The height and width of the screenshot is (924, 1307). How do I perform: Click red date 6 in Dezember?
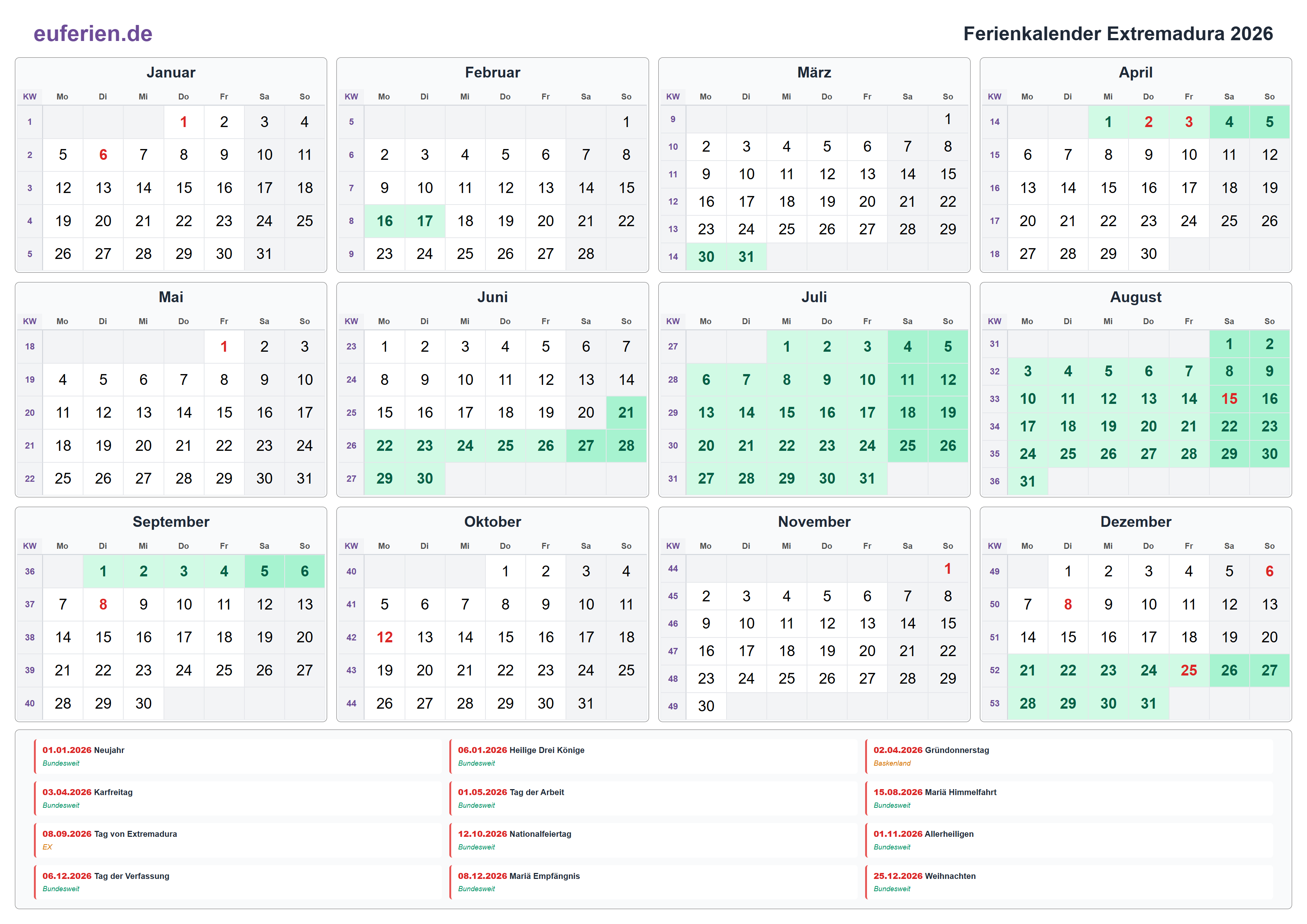[1269, 572]
